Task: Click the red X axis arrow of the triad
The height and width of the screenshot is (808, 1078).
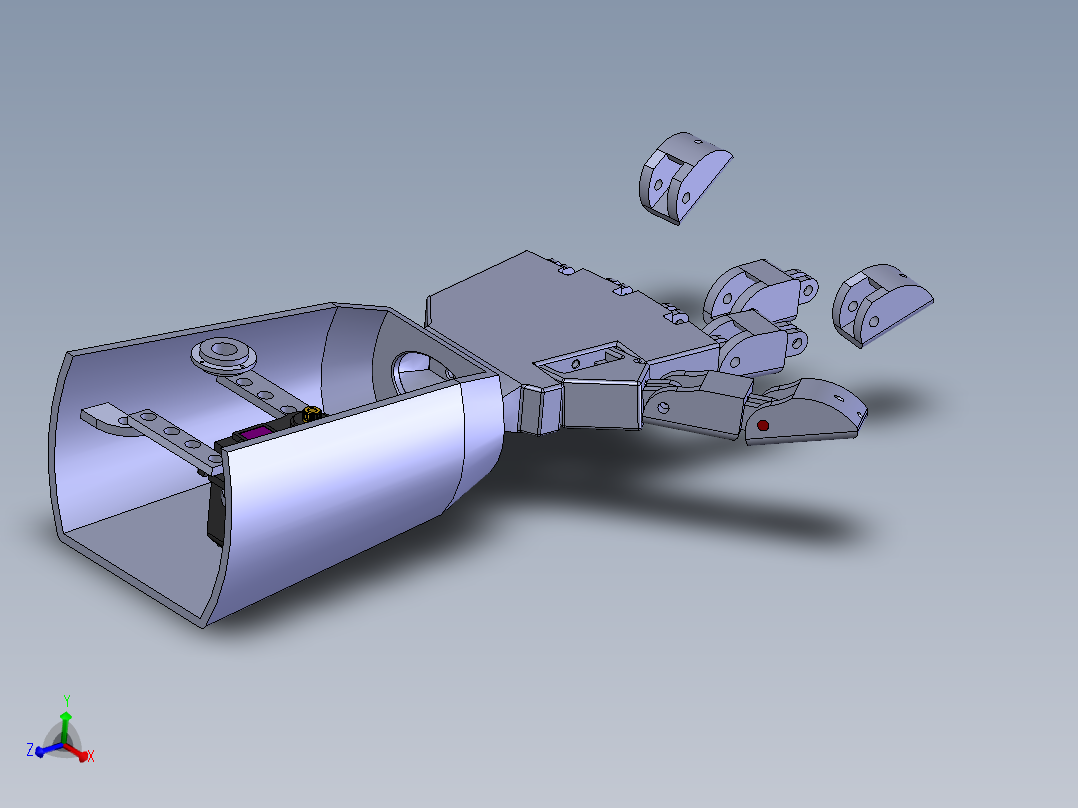Action: (x=78, y=752)
